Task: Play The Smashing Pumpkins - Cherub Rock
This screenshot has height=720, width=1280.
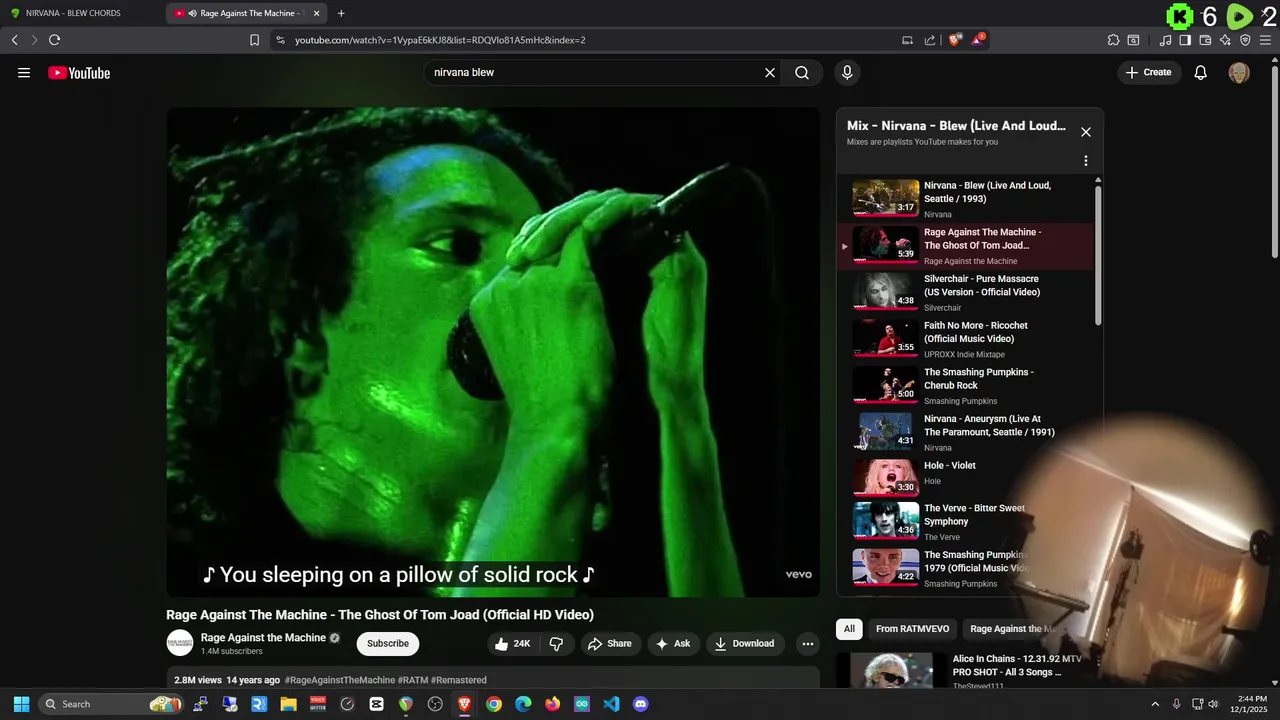Action: pos(966,386)
